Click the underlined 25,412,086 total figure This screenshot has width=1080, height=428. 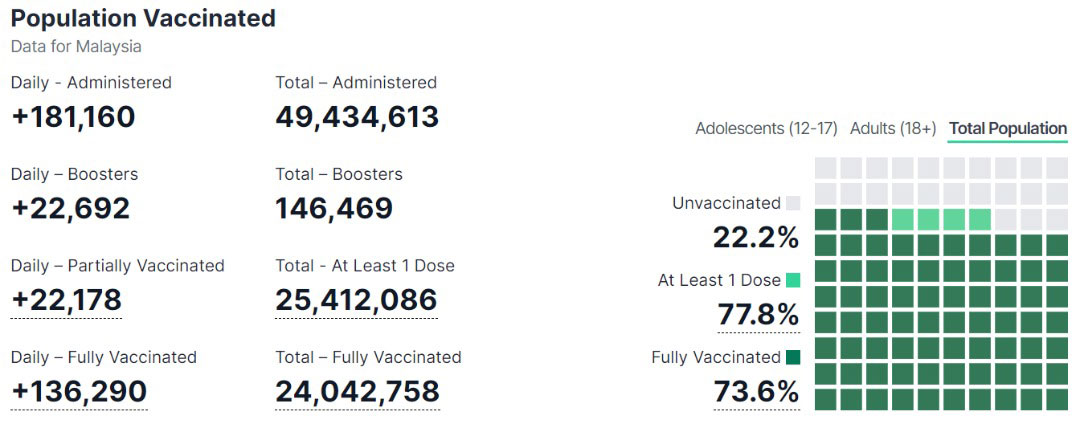pos(356,300)
